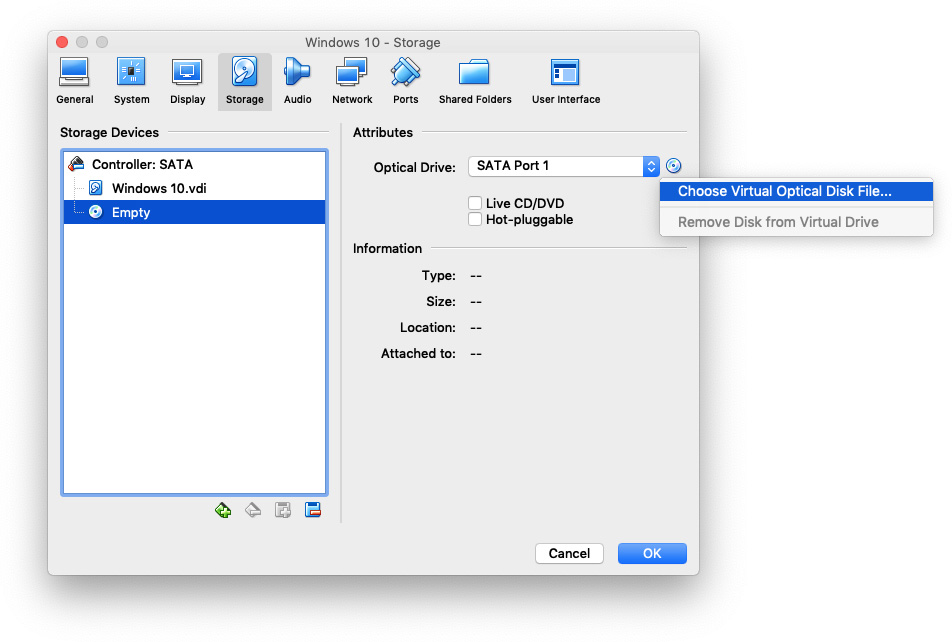
Task: Enable the Live CD/DVD checkbox
Action: (476, 204)
